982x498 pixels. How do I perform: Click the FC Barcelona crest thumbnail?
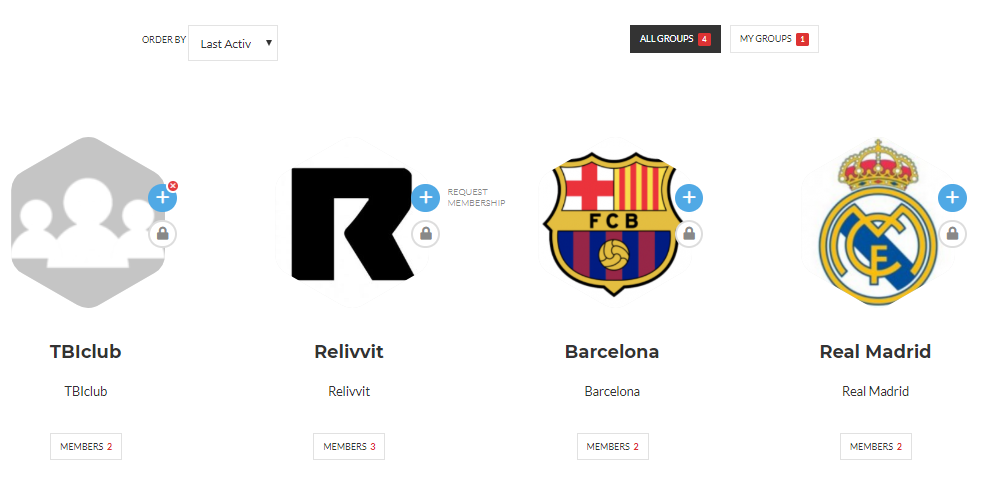pyautogui.click(x=614, y=223)
